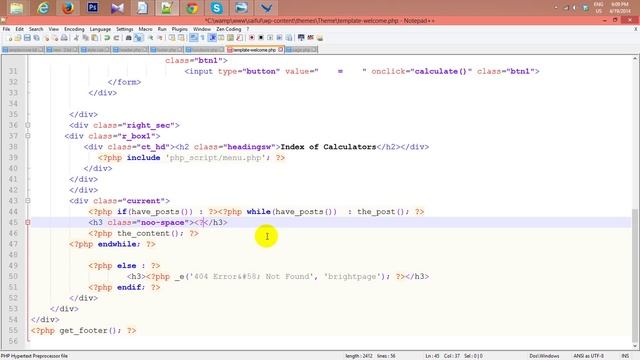This screenshot has width=640, height=360.
Task: Click the vertical scrollbar up arrow
Action: click(x=635, y=59)
